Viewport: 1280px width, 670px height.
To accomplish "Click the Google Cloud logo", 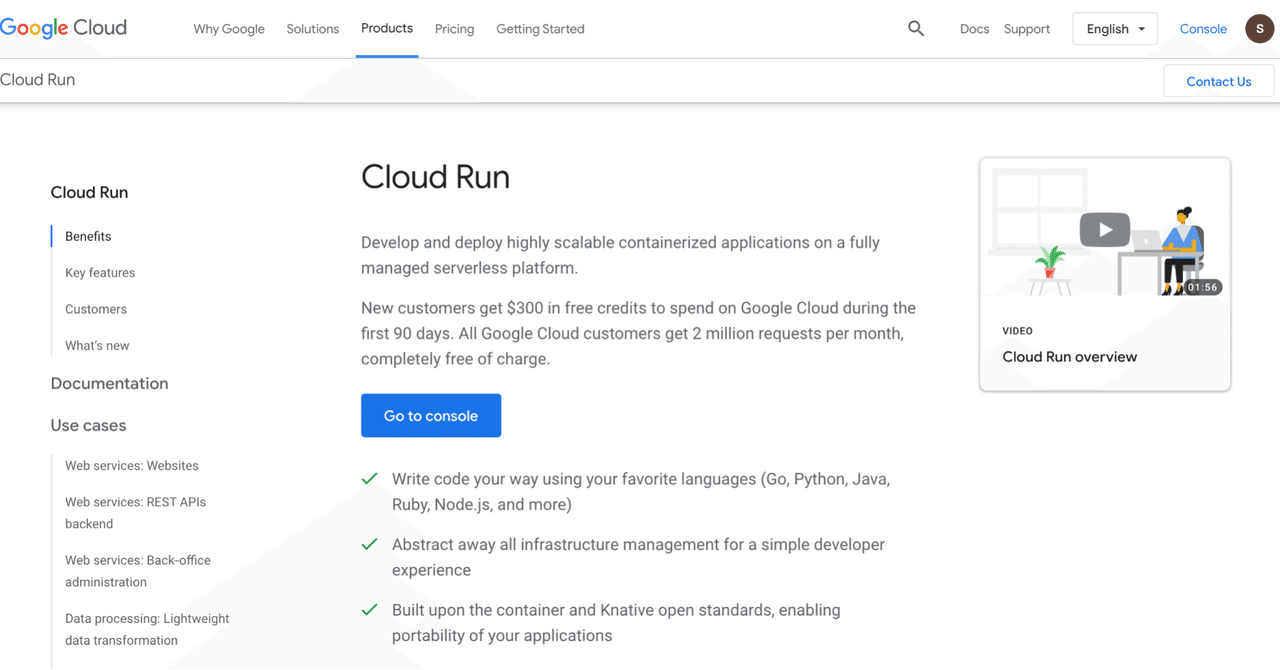I will tap(63, 28).
